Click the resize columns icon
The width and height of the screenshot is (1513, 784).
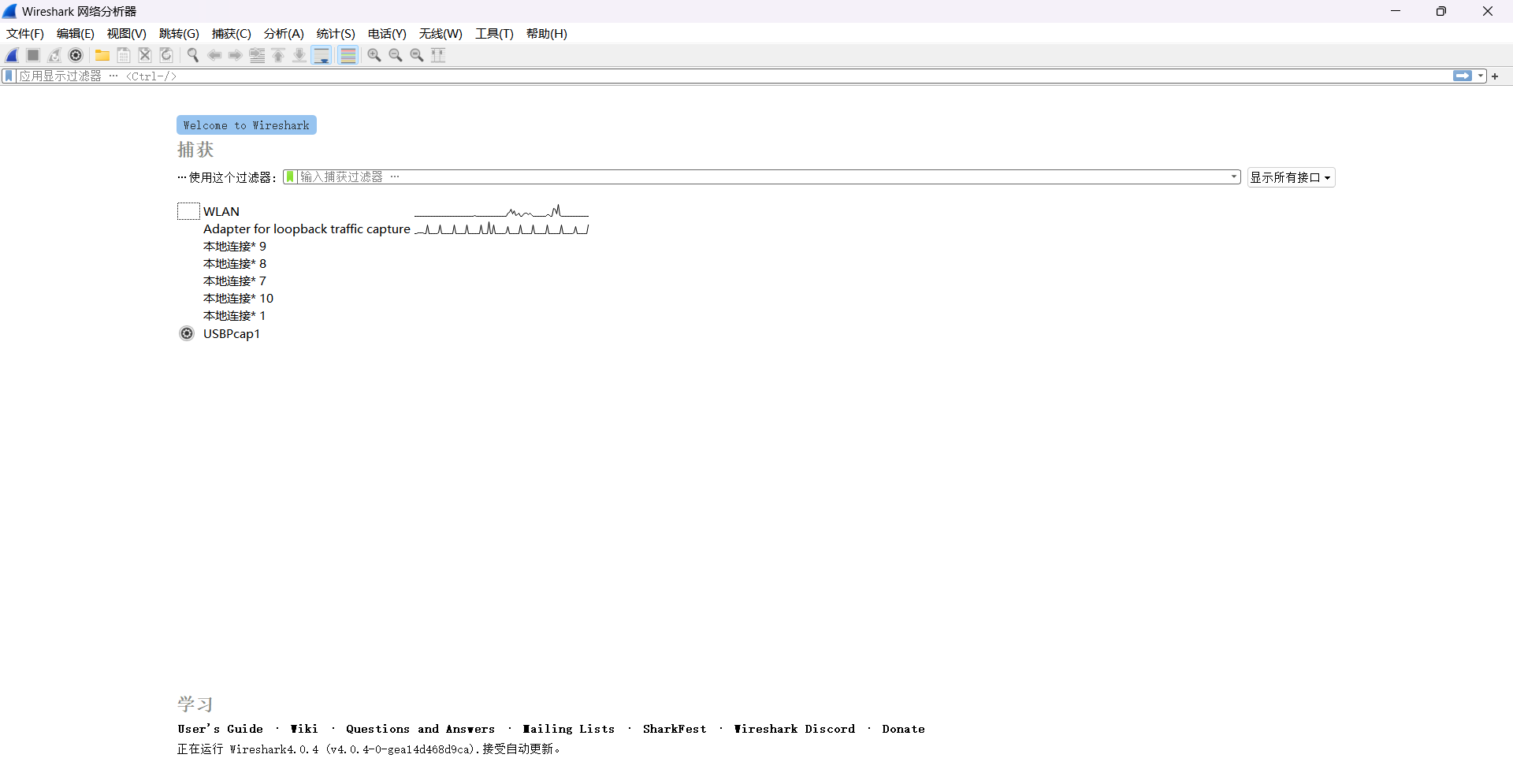coord(438,55)
